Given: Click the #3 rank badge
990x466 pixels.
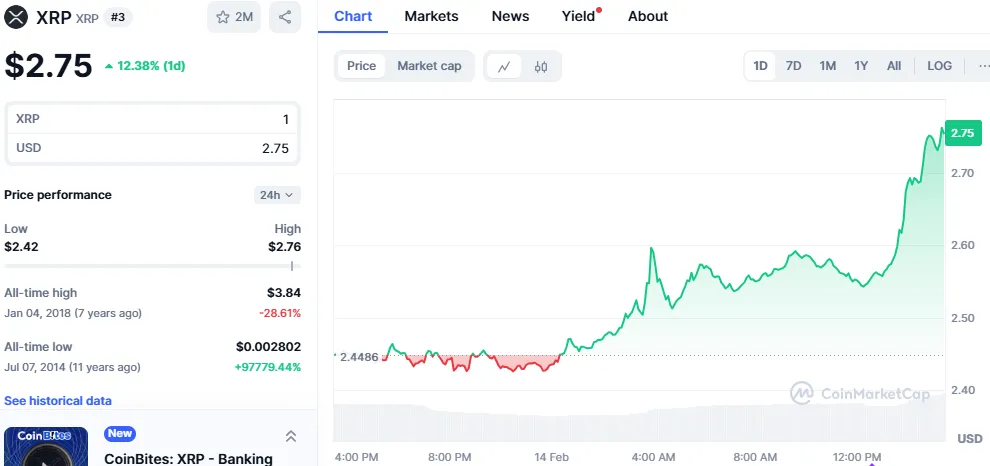Looking at the screenshot, I should pyautogui.click(x=118, y=17).
